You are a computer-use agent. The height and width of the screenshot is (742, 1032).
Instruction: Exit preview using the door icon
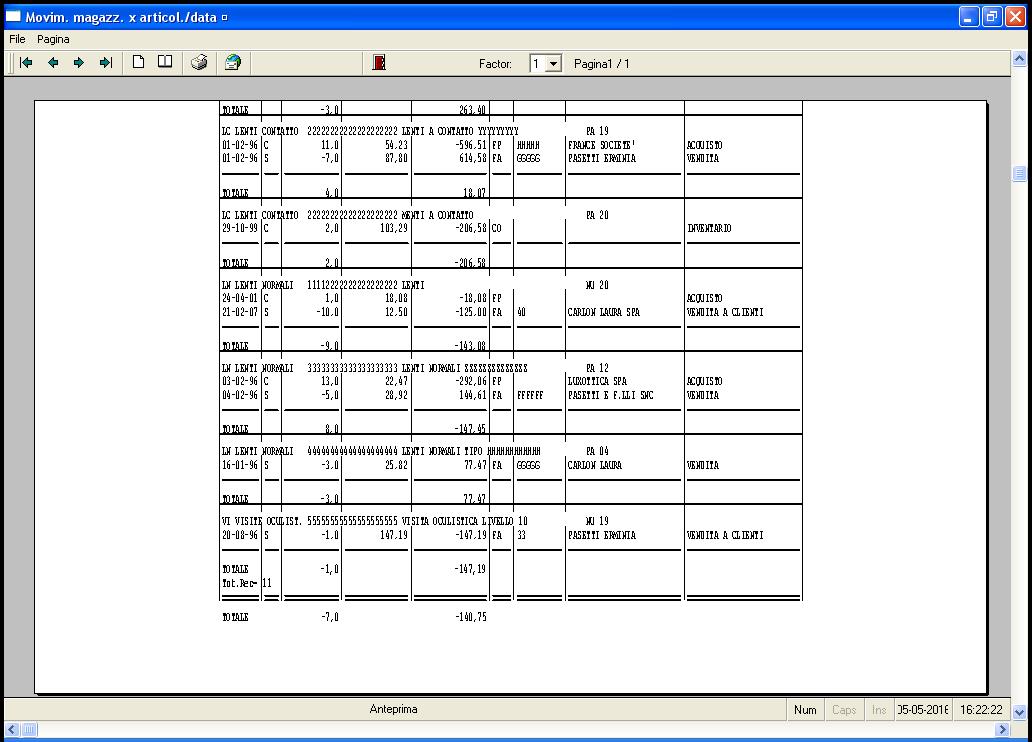pyautogui.click(x=379, y=63)
